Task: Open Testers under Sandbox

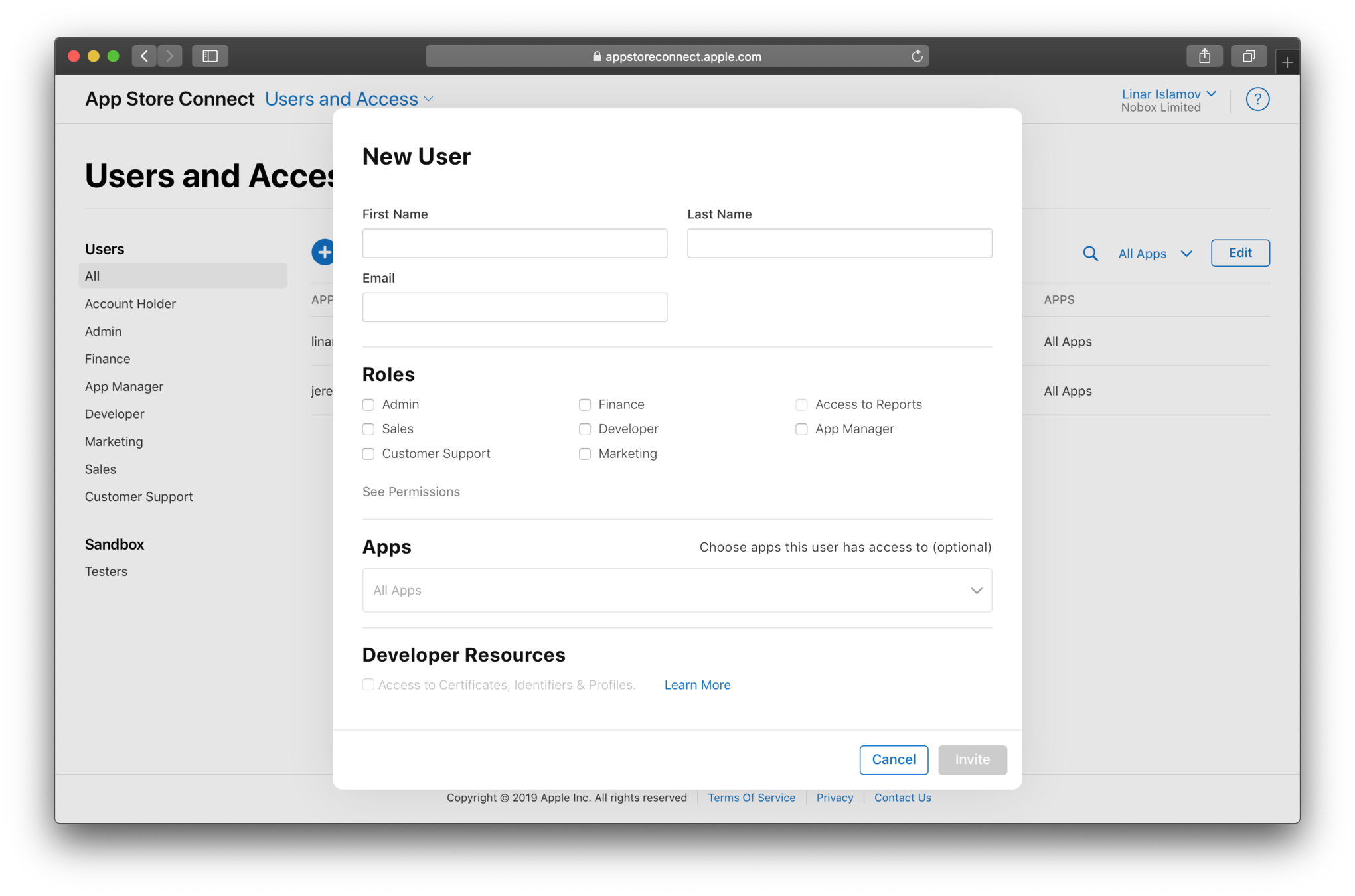Action: 106,571
